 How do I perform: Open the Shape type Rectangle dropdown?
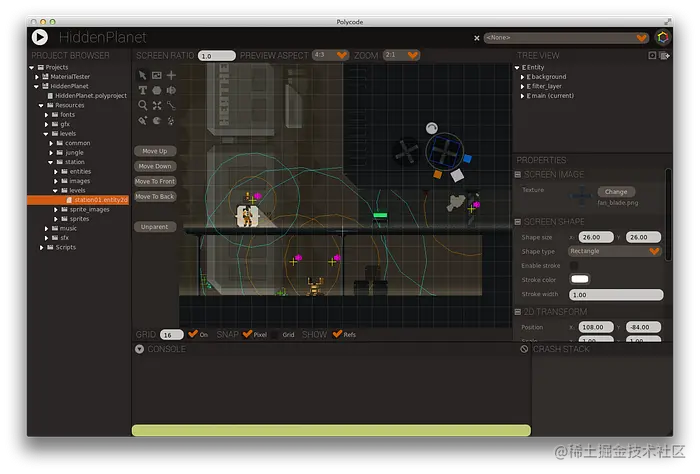(614, 251)
